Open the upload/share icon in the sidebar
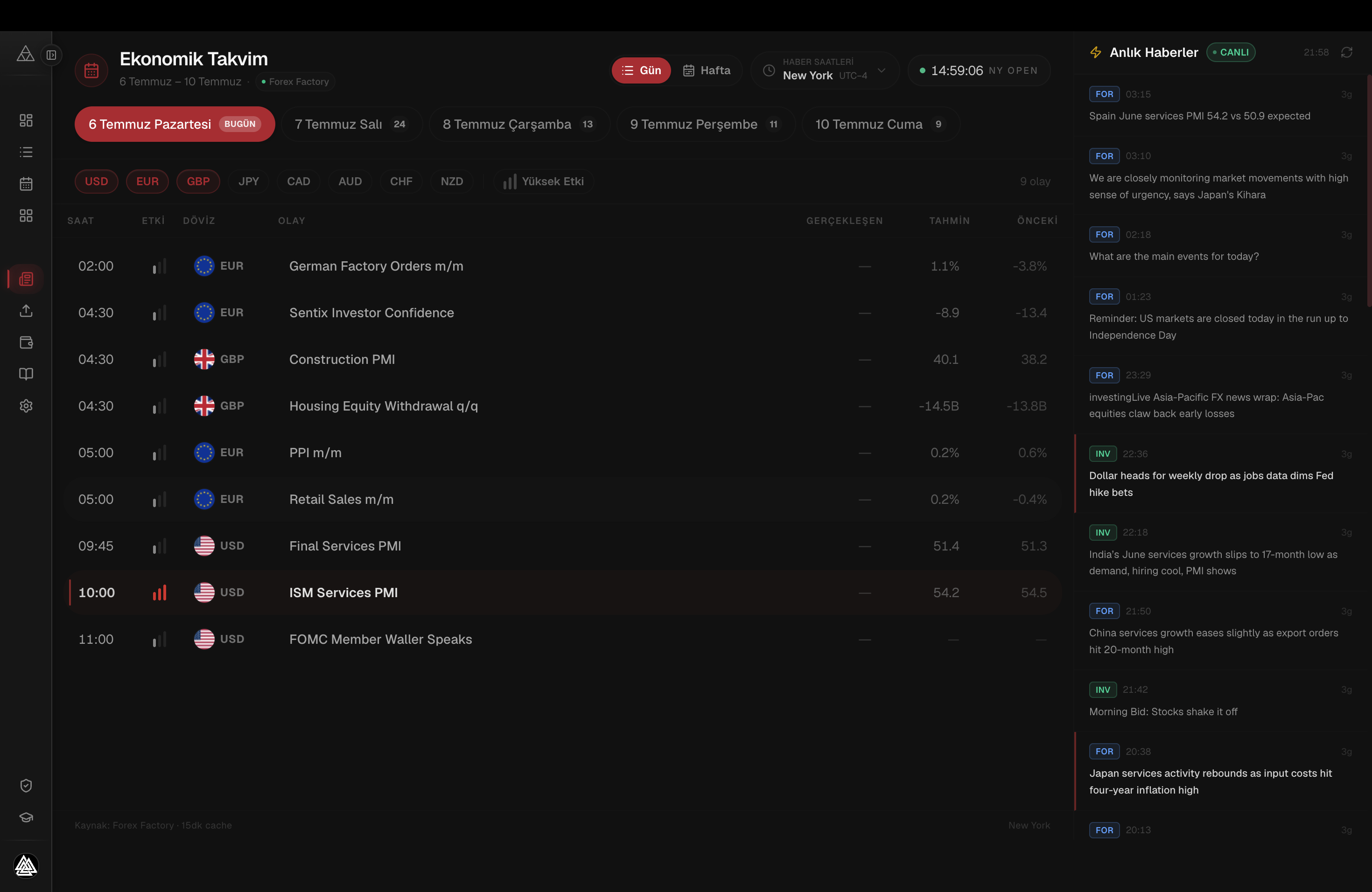This screenshot has width=1372, height=892. click(x=26, y=311)
